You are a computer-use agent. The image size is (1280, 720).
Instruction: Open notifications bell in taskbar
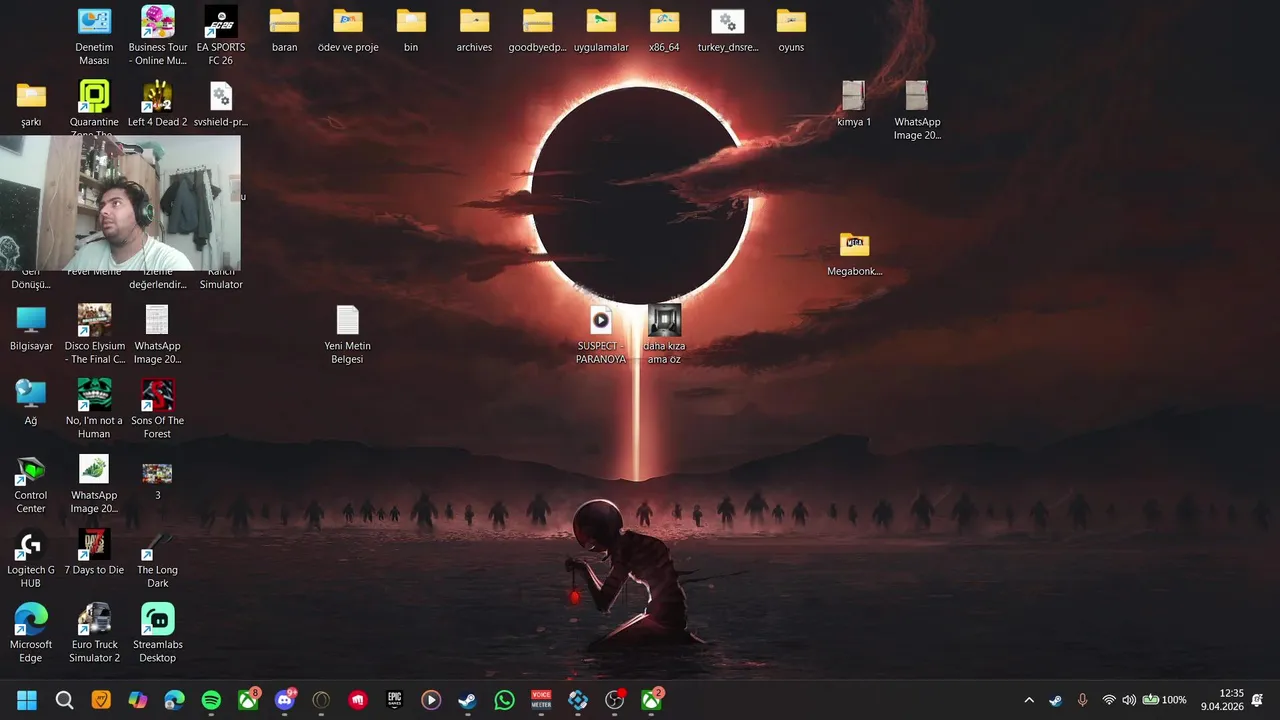[1258, 700]
